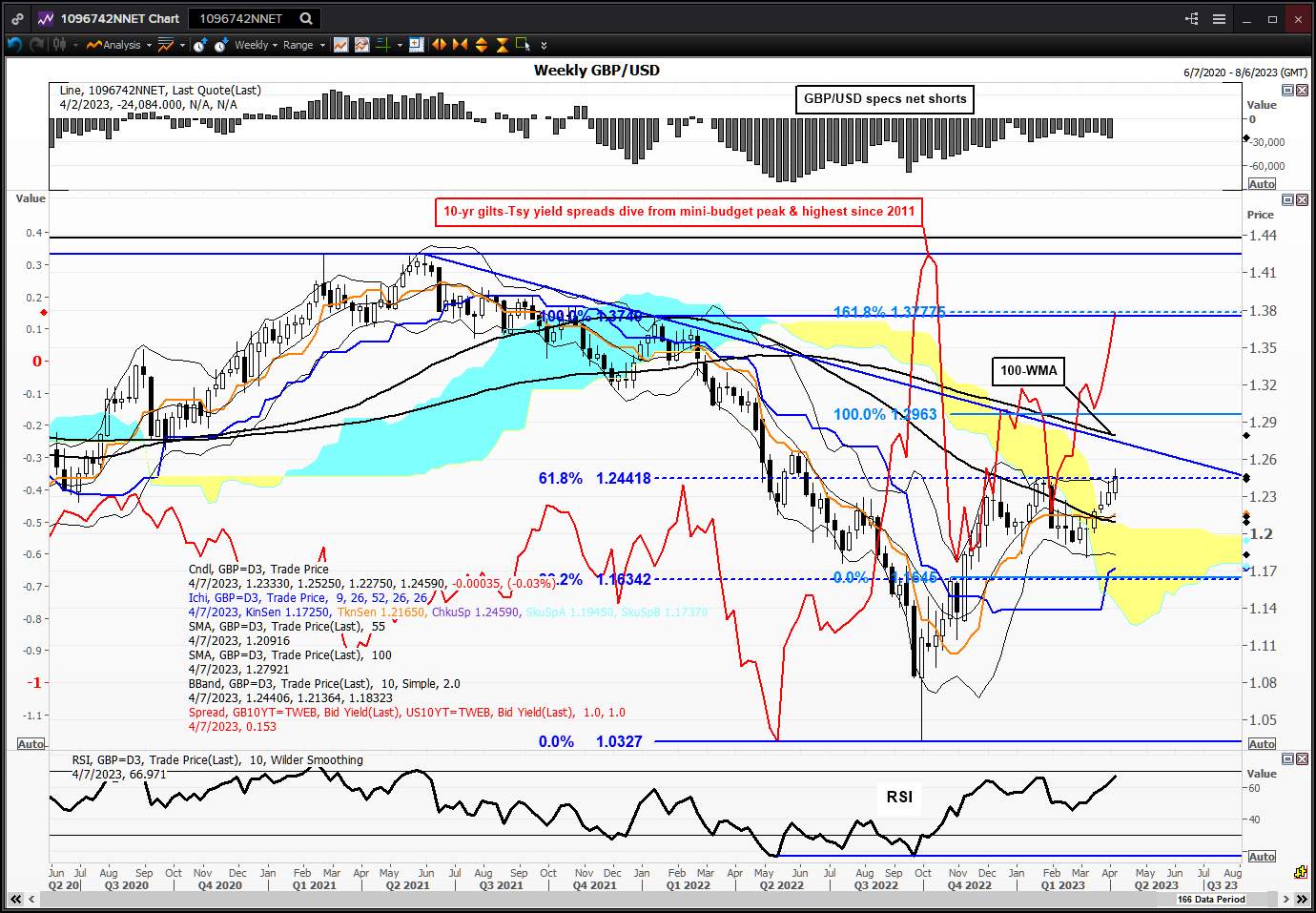This screenshot has width=1316, height=913.
Task: Click the red Spread GB10YT legend line
Action: 407,712
